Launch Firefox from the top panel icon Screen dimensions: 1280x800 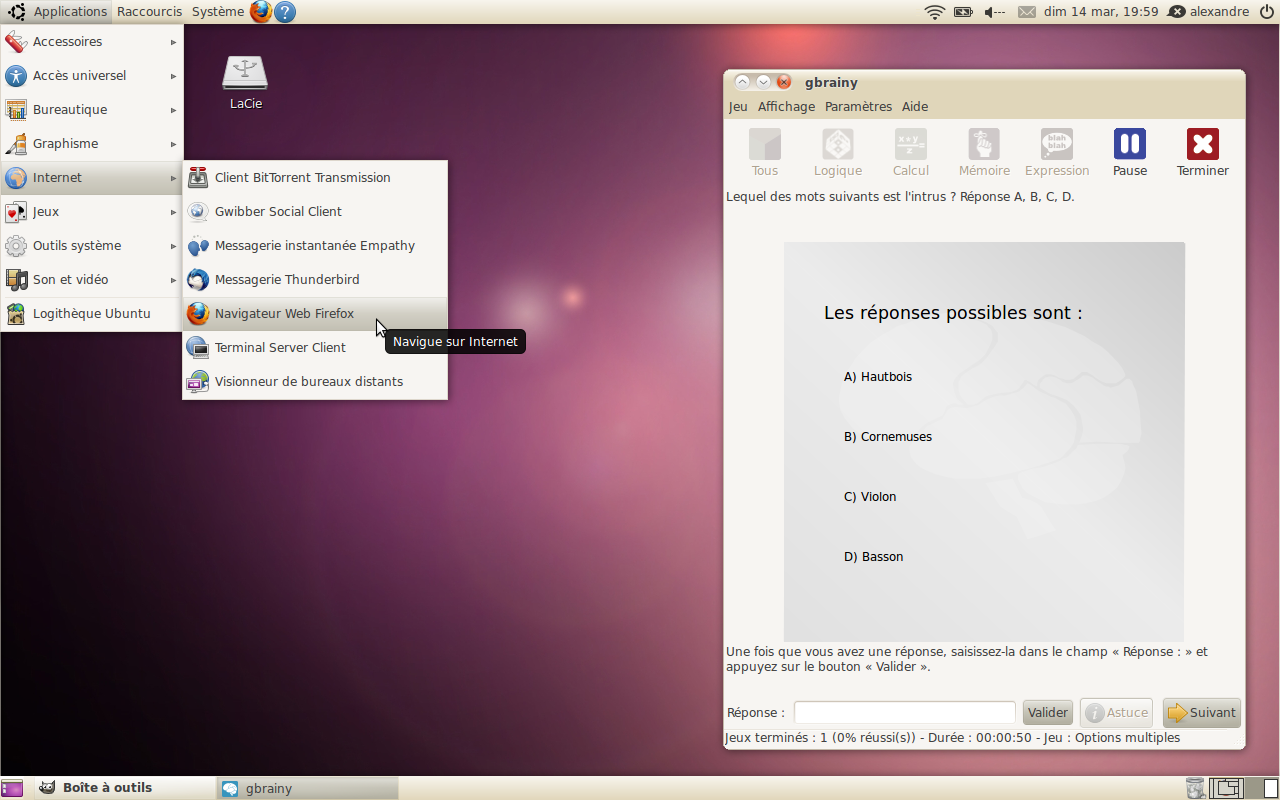click(261, 12)
